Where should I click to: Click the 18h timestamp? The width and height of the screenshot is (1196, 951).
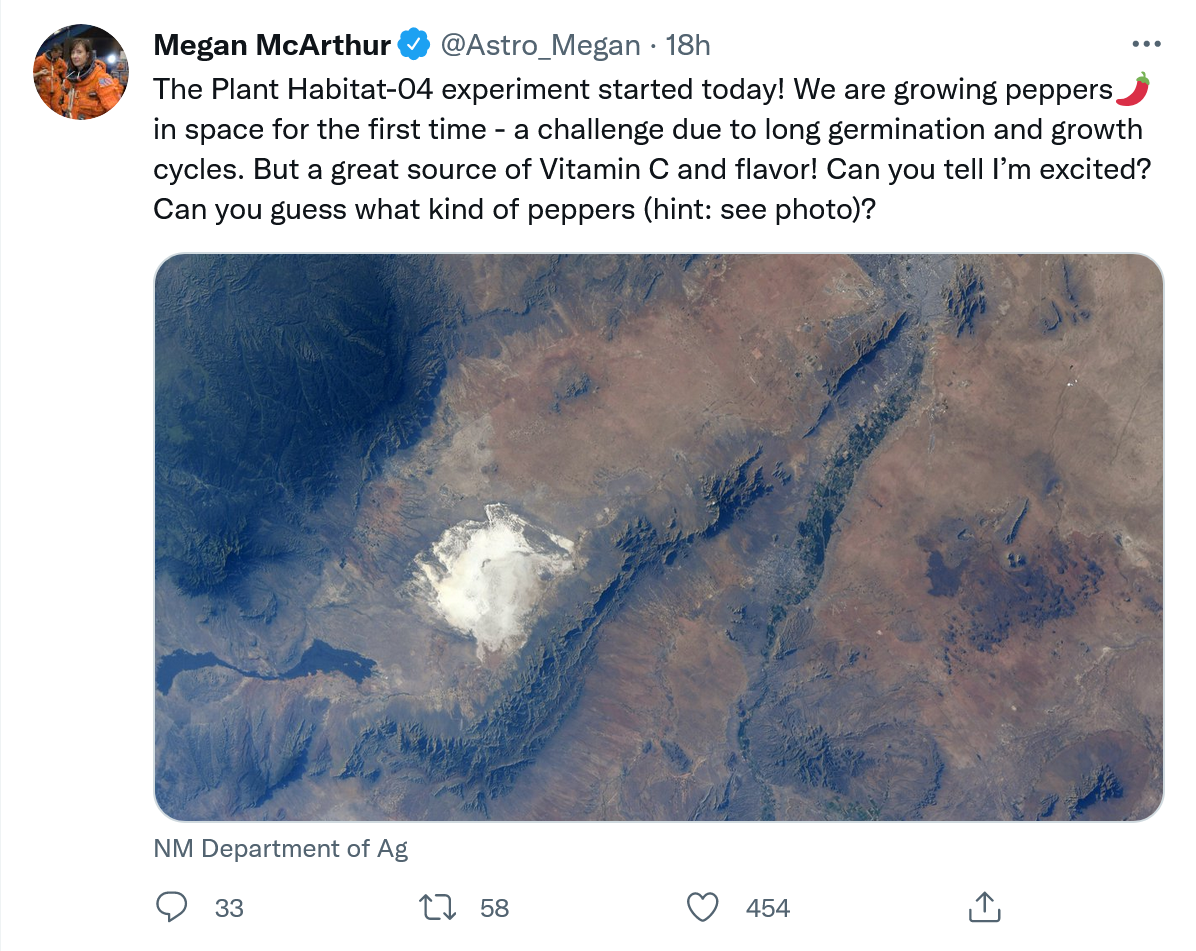coord(688,45)
